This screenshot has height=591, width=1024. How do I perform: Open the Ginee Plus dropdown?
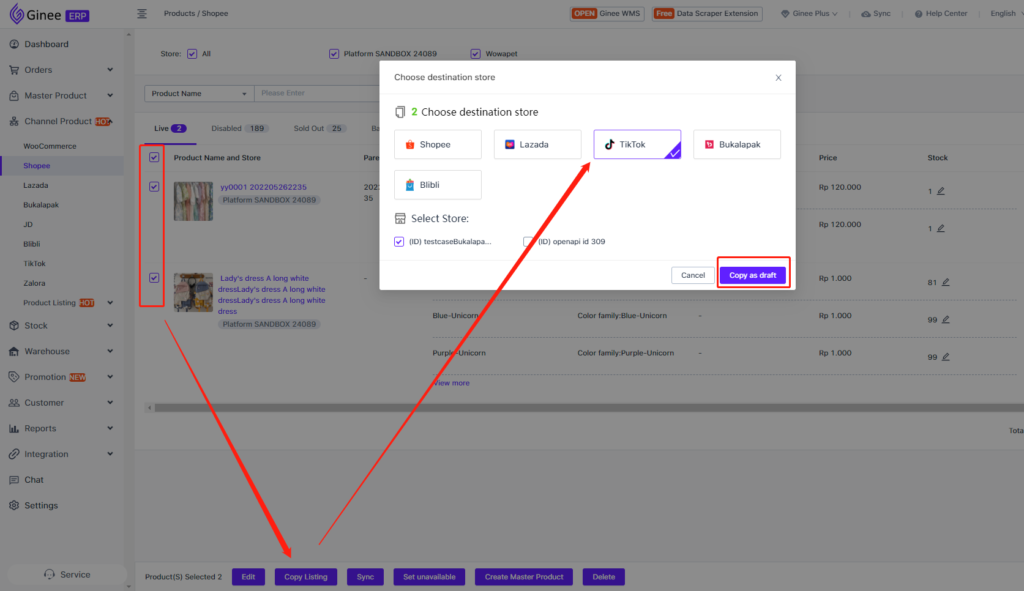click(809, 14)
